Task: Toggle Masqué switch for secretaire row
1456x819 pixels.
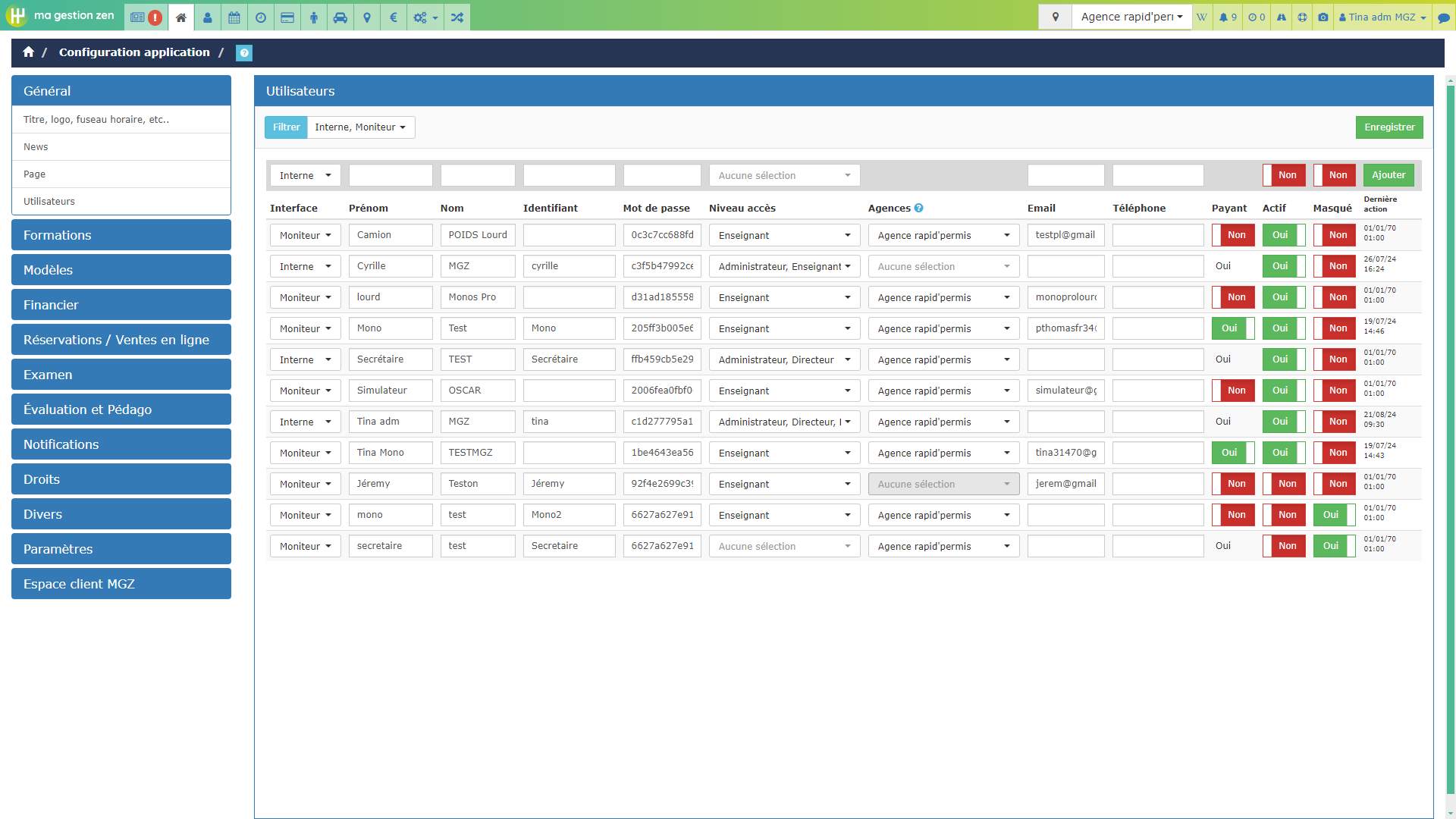Action: pos(1334,546)
